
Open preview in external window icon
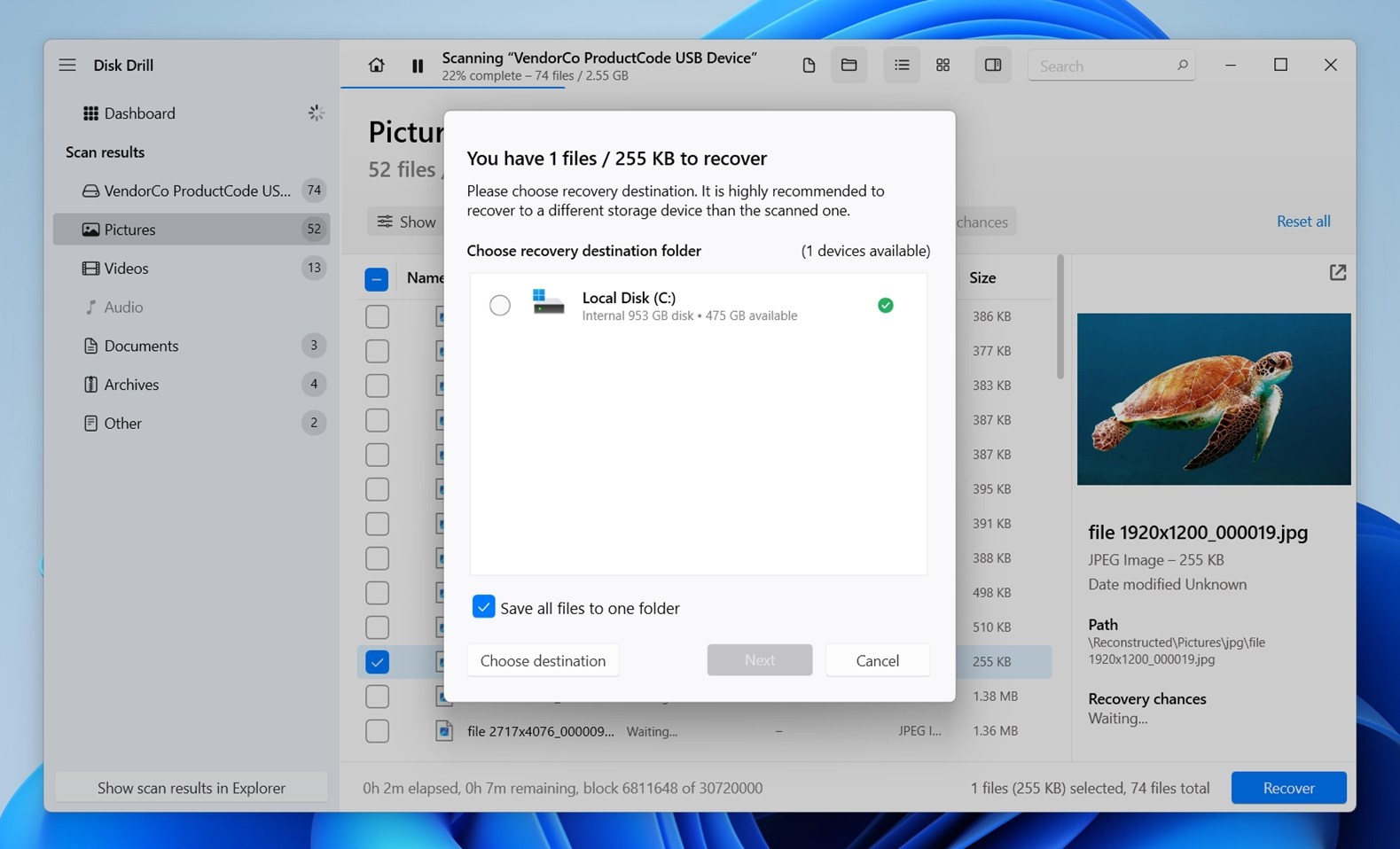(1337, 273)
